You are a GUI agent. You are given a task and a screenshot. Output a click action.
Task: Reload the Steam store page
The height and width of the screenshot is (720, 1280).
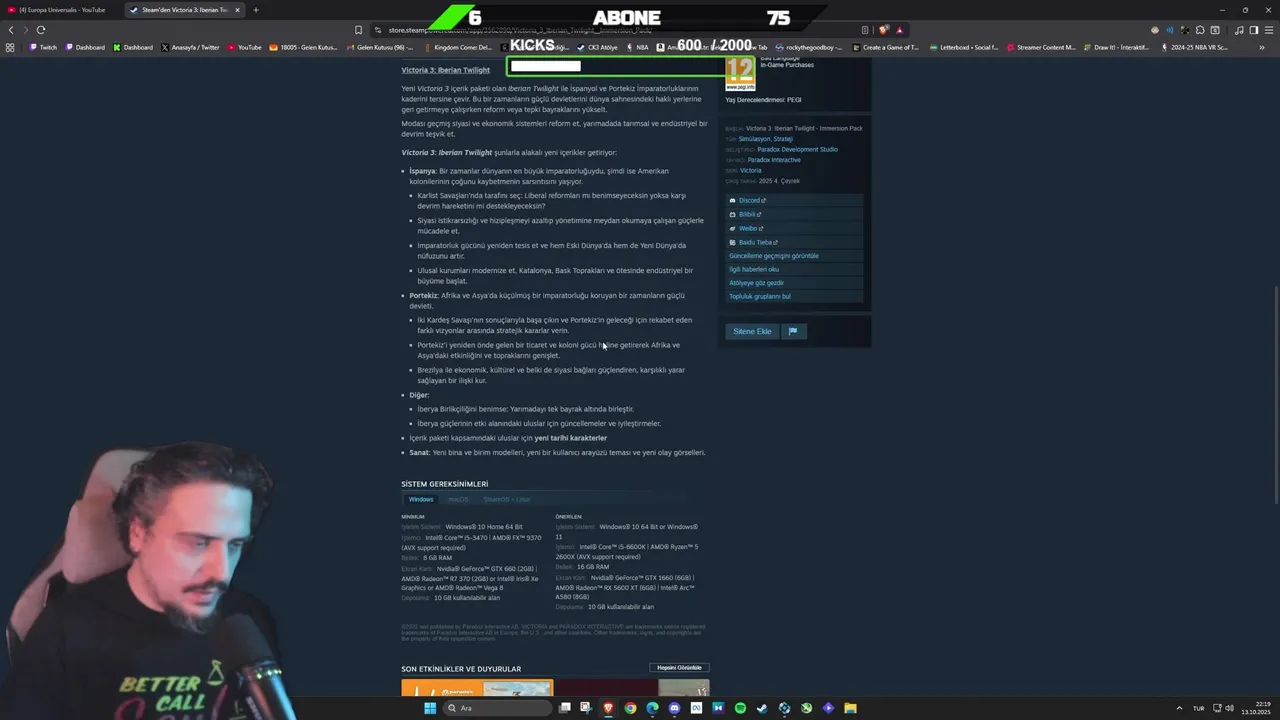[x=41, y=30]
